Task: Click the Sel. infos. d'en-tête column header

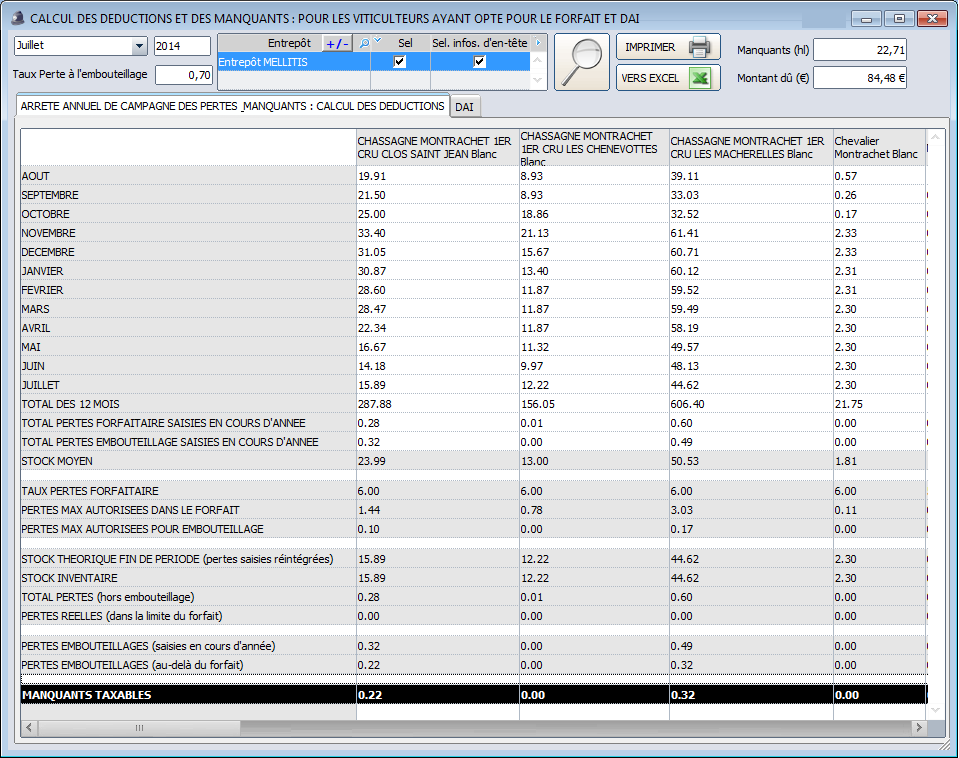Action: point(480,43)
